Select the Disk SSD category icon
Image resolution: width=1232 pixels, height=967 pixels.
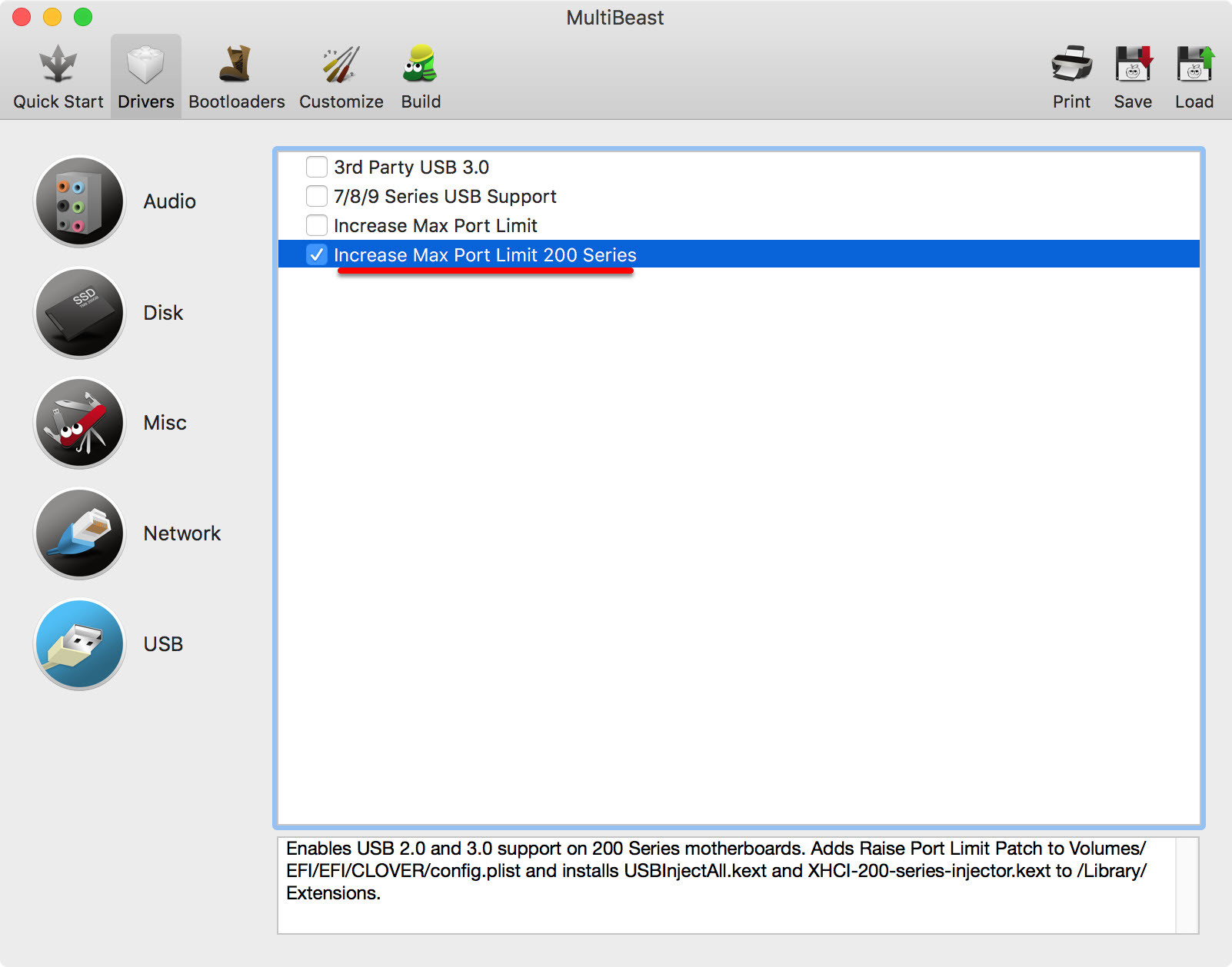coord(79,313)
